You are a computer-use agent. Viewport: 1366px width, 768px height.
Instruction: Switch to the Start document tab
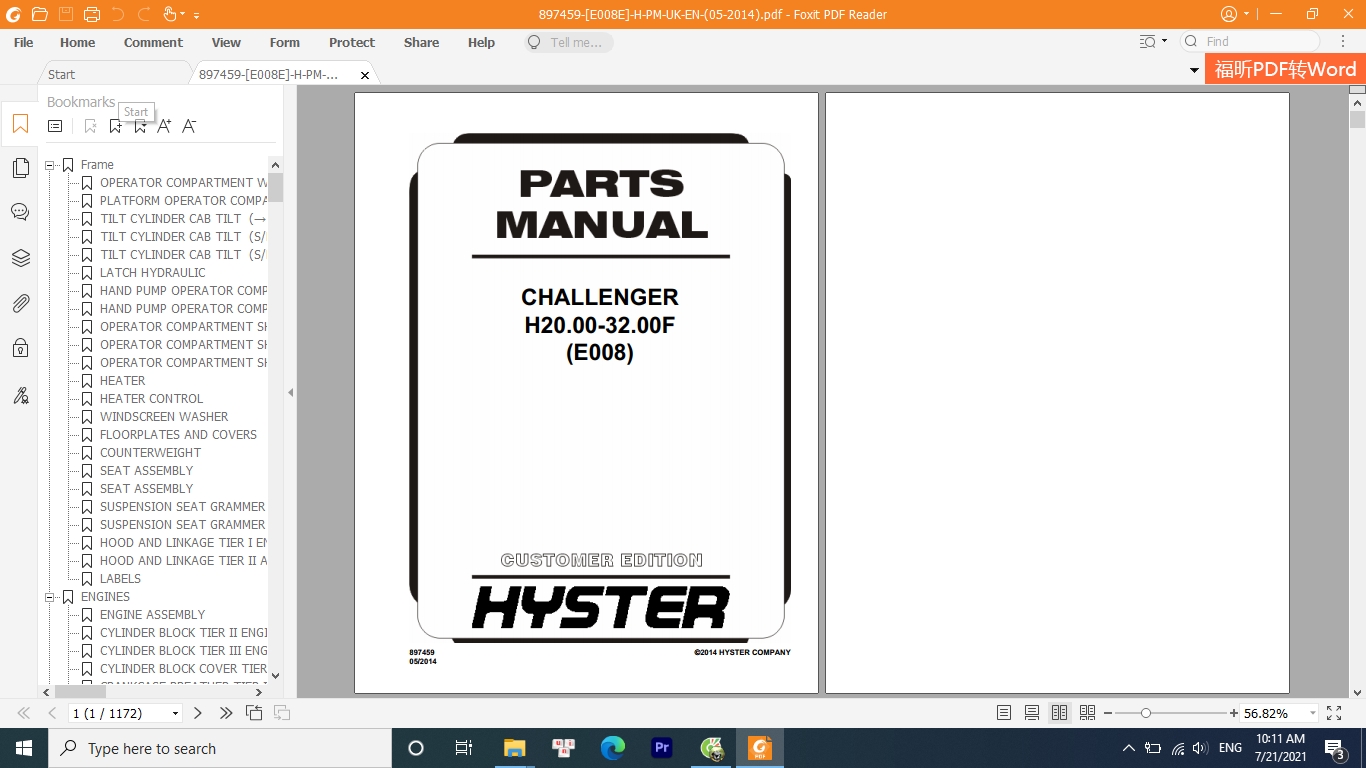click(114, 74)
